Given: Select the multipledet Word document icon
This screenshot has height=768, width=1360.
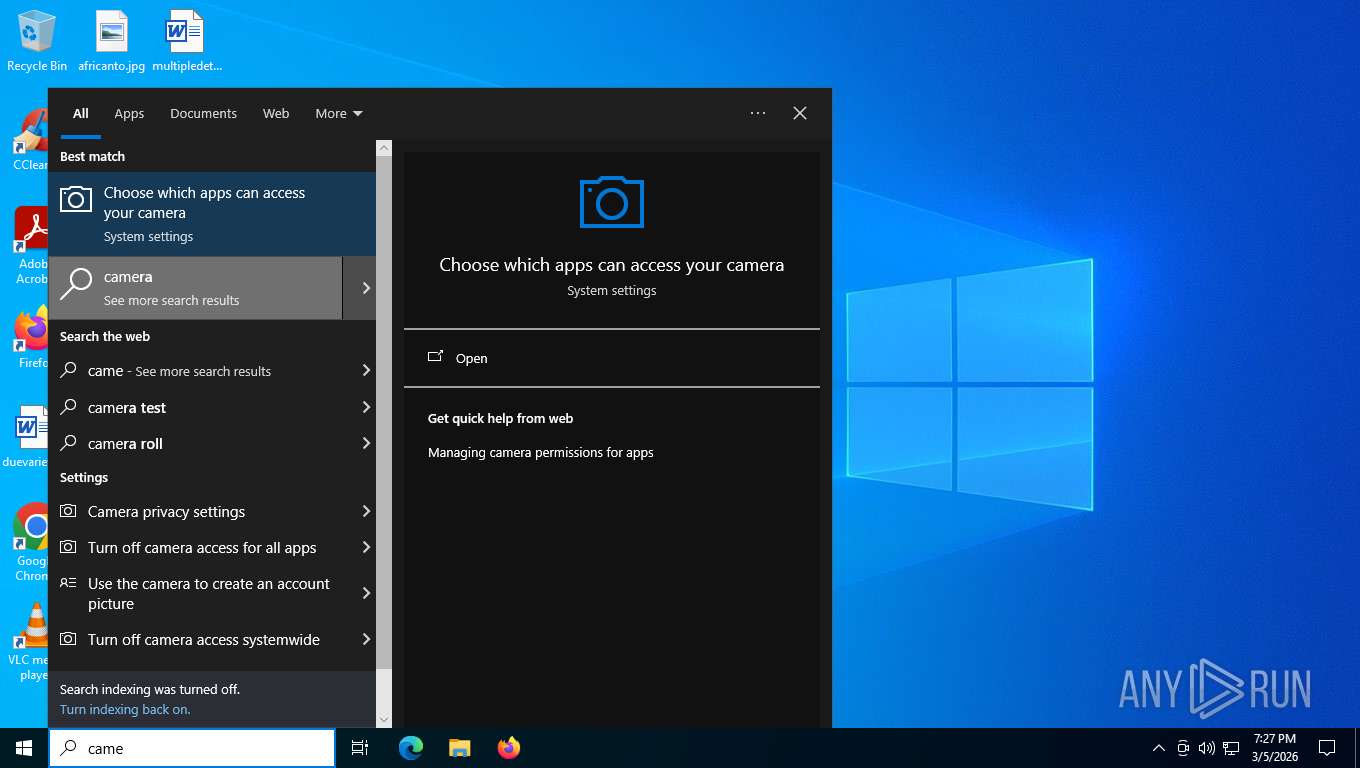Looking at the screenshot, I should coord(186,41).
